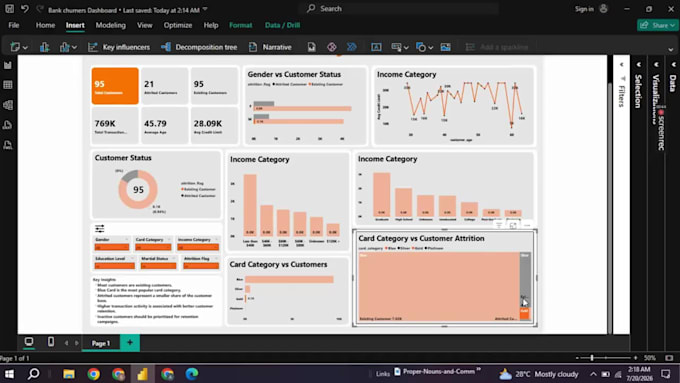The height and width of the screenshot is (383, 680).
Task: Click the Fit to page icon
Action: pyautogui.click(x=669, y=358)
